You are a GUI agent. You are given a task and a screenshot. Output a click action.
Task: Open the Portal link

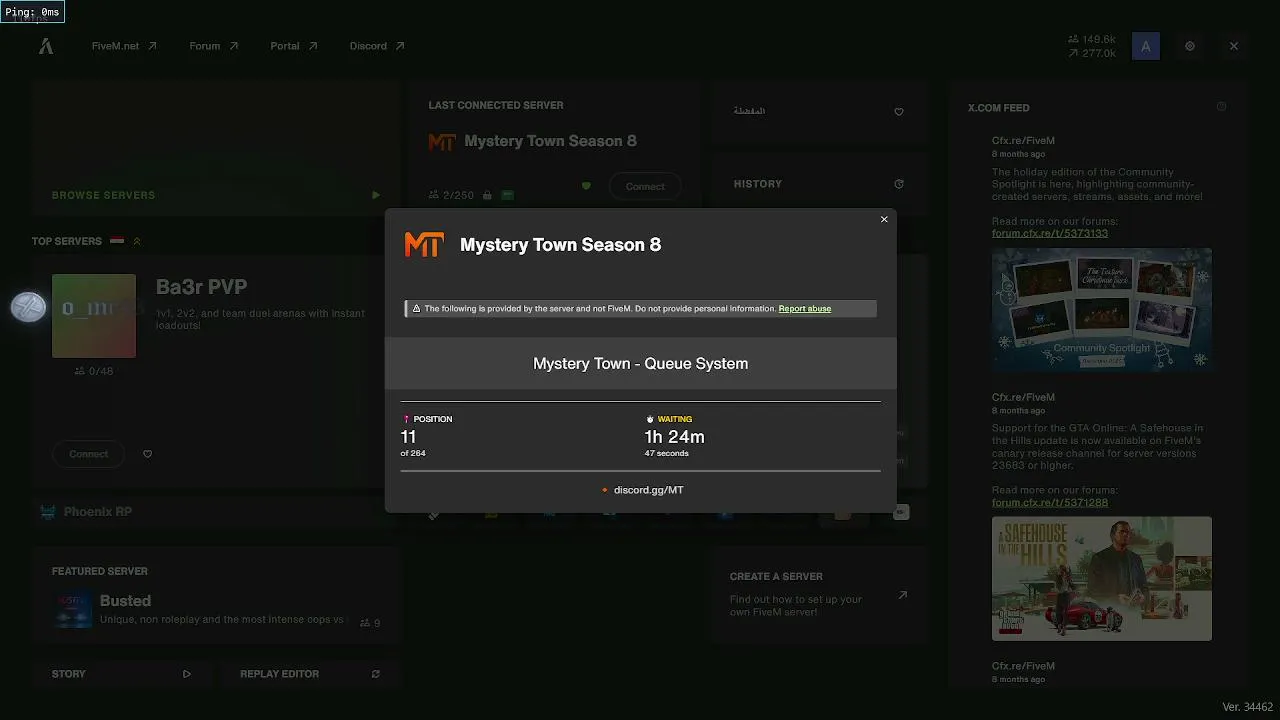click(x=294, y=46)
